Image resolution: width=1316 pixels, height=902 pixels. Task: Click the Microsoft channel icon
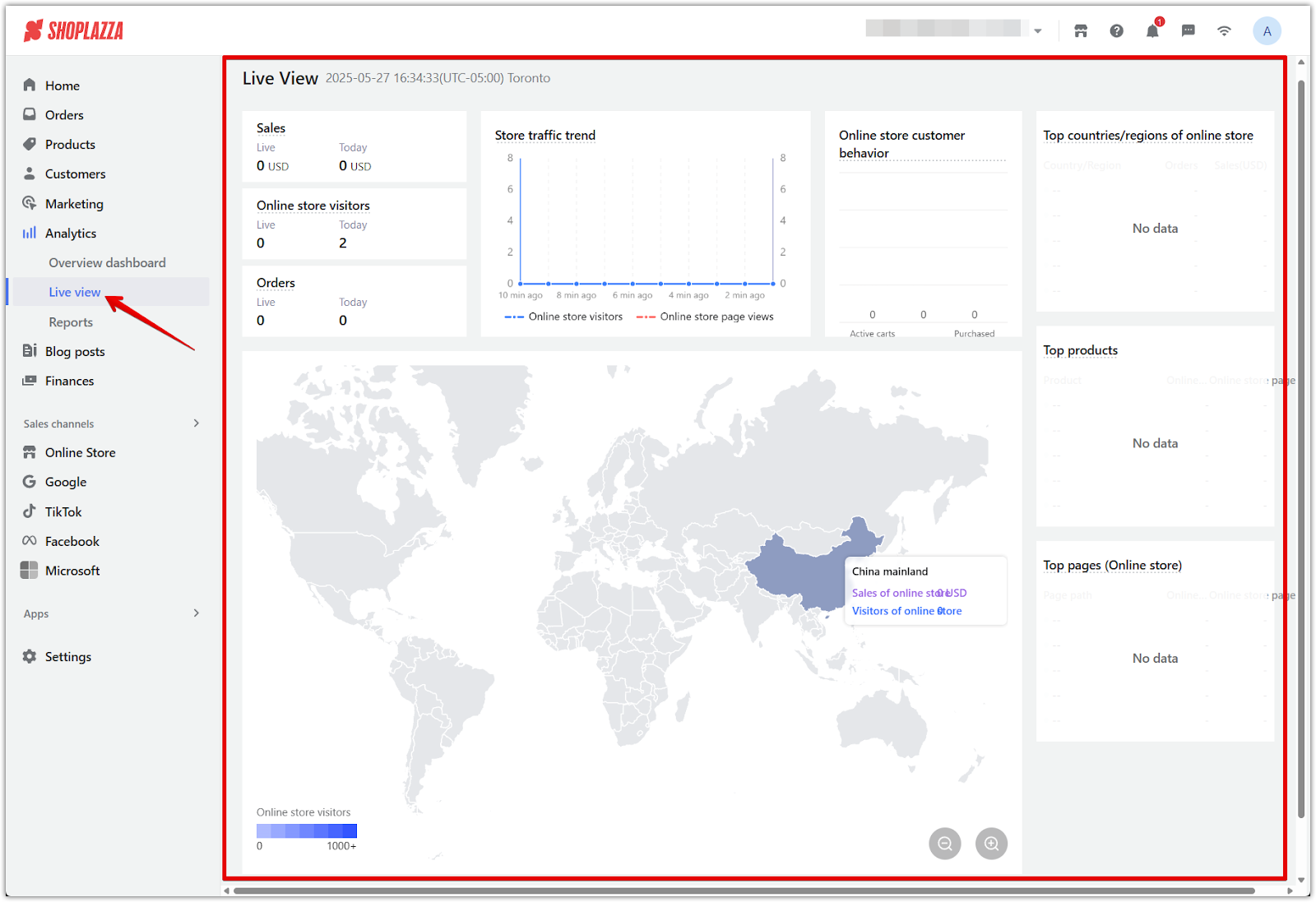29,571
